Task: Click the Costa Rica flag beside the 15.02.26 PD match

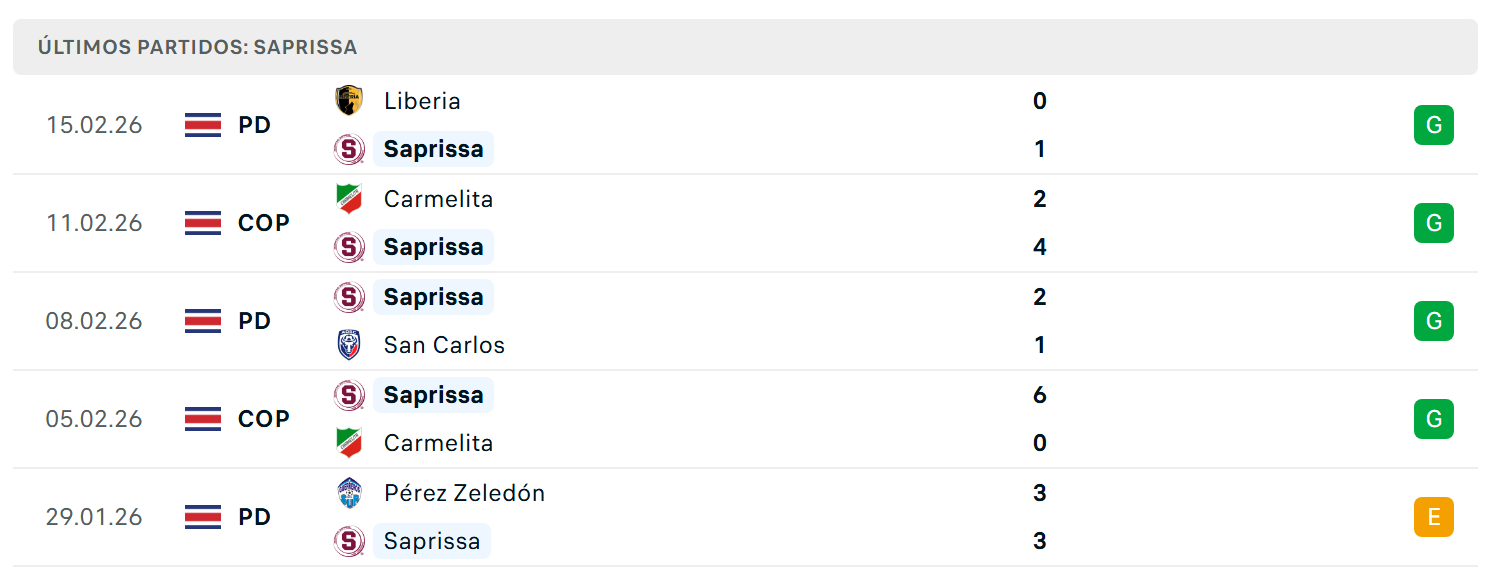Action: tap(203, 125)
